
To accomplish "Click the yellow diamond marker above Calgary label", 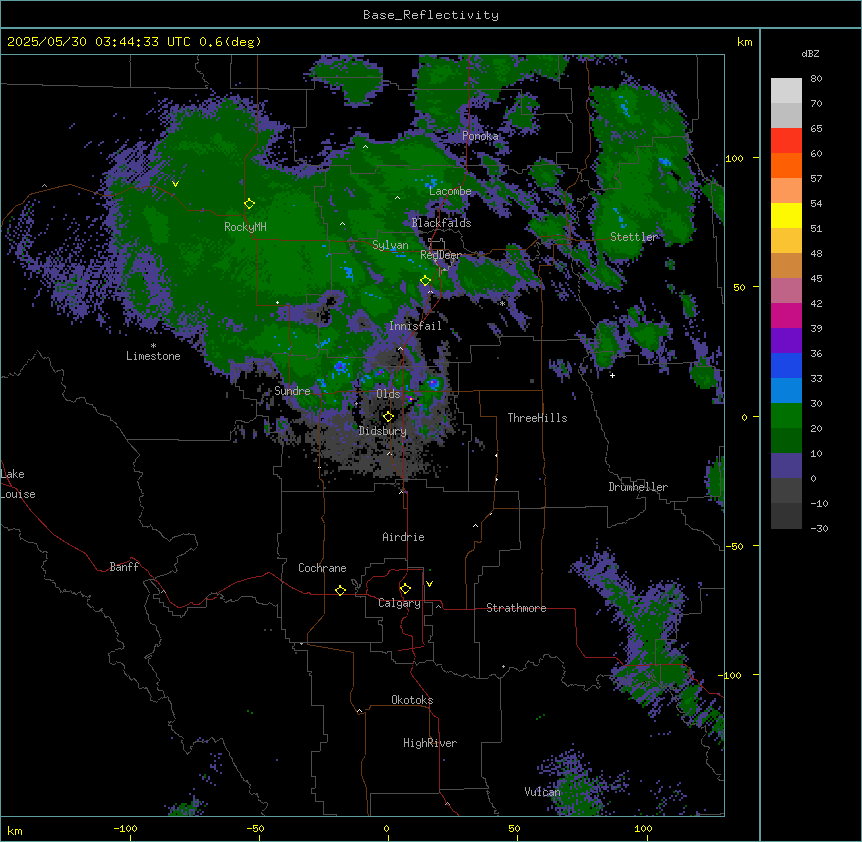I will [405, 589].
